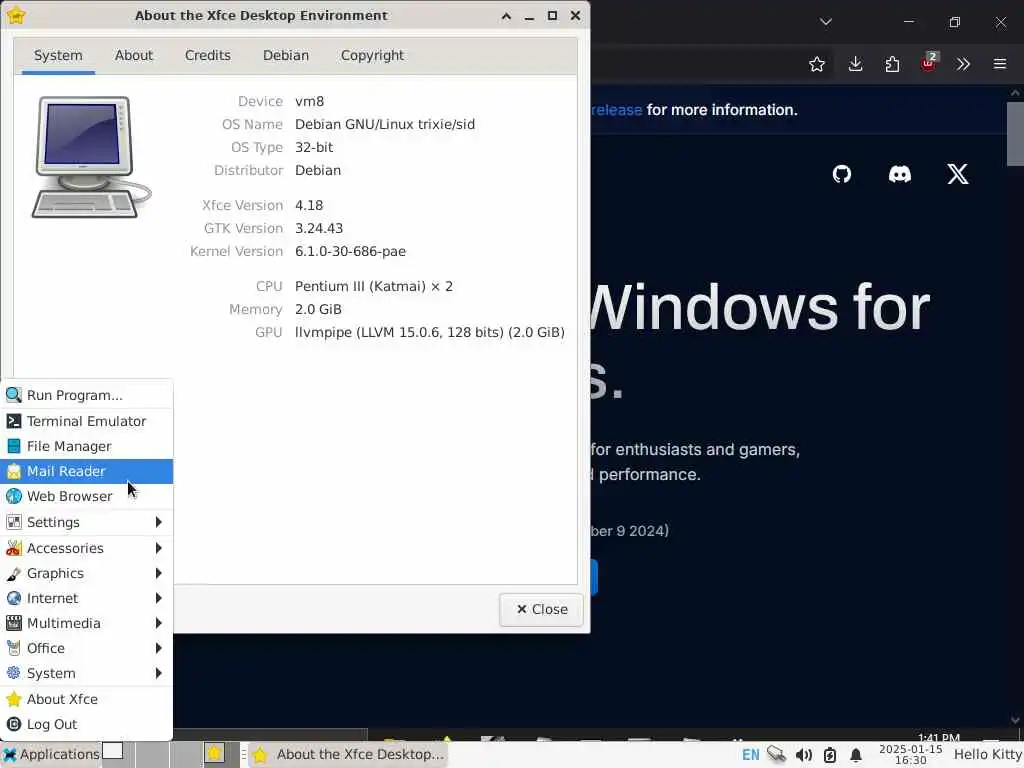Click the computer illustration in System tab

pos(91,157)
